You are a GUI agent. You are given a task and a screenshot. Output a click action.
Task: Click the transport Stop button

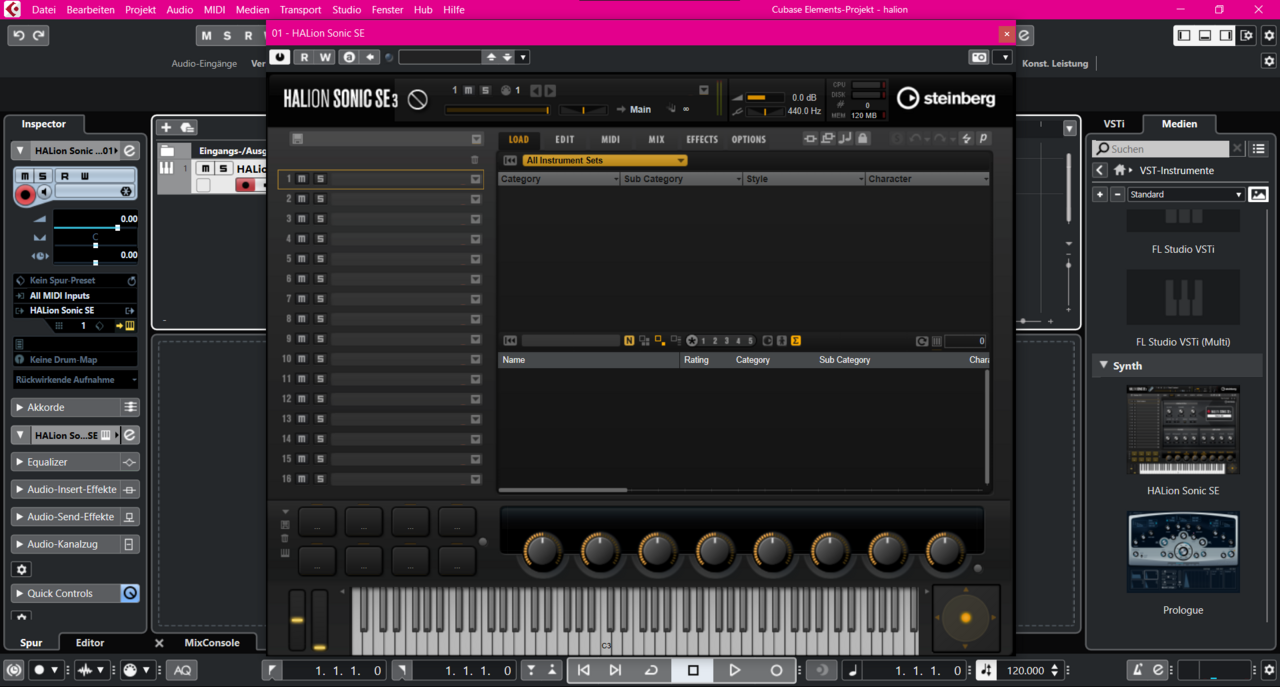[x=693, y=670]
